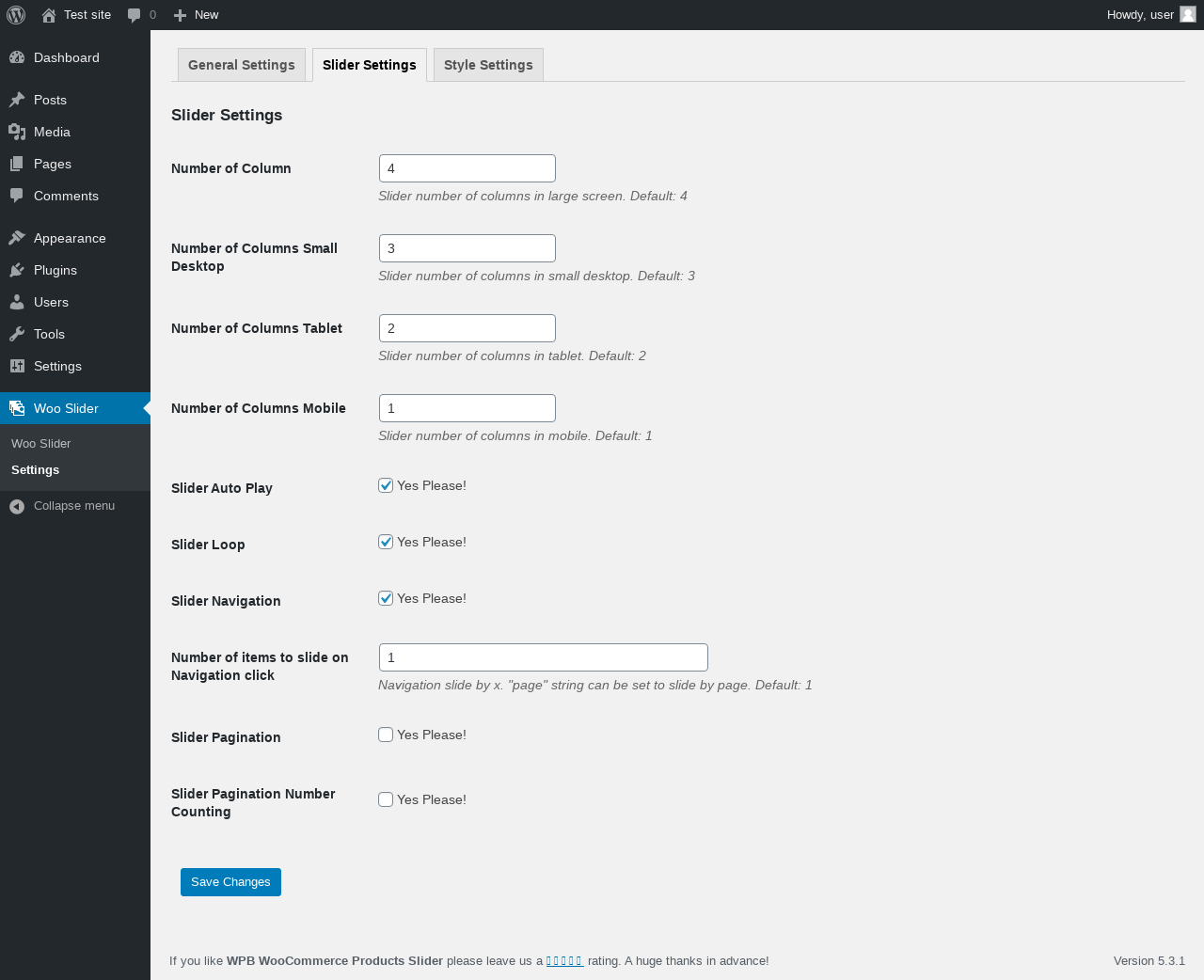The image size is (1204, 980).
Task: Switch to the General Settings tab
Action: (242, 65)
